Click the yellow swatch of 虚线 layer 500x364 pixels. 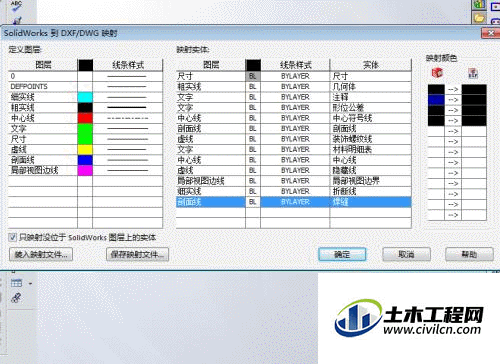[x=85, y=149]
